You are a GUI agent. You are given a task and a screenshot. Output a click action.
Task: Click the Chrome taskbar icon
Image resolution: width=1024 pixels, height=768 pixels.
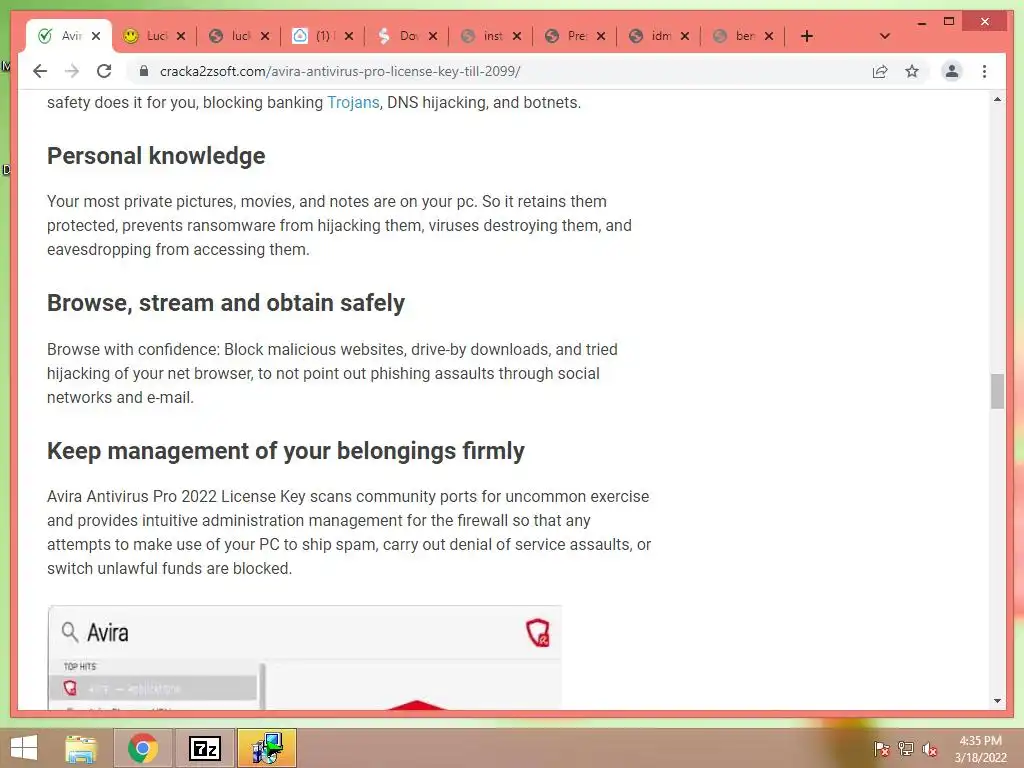(143, 748)
